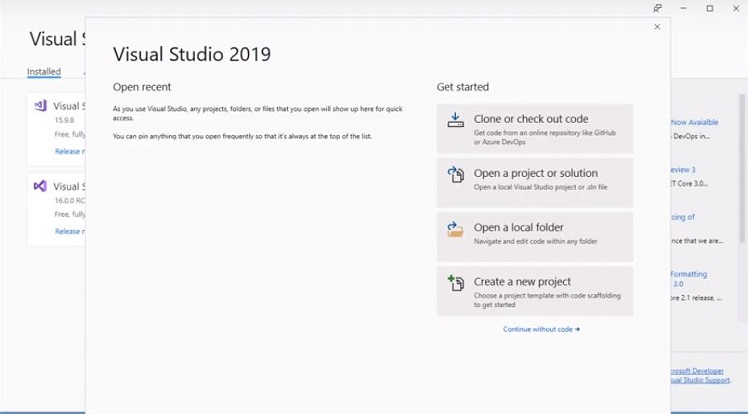
Task: Open the Preview 3 news link
Action: pyautogui.click(x=683, y=170)
